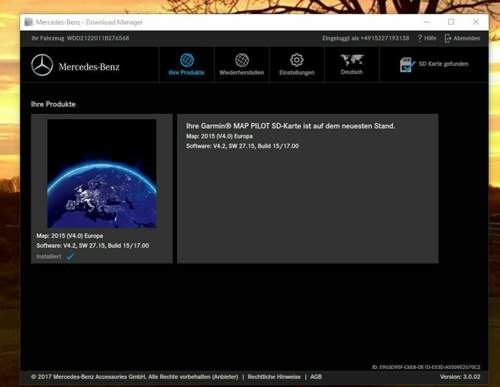This screenshot has height=387, width=500.
Task: Maximize the Download Manager window
Action: (x=451, y=22)
